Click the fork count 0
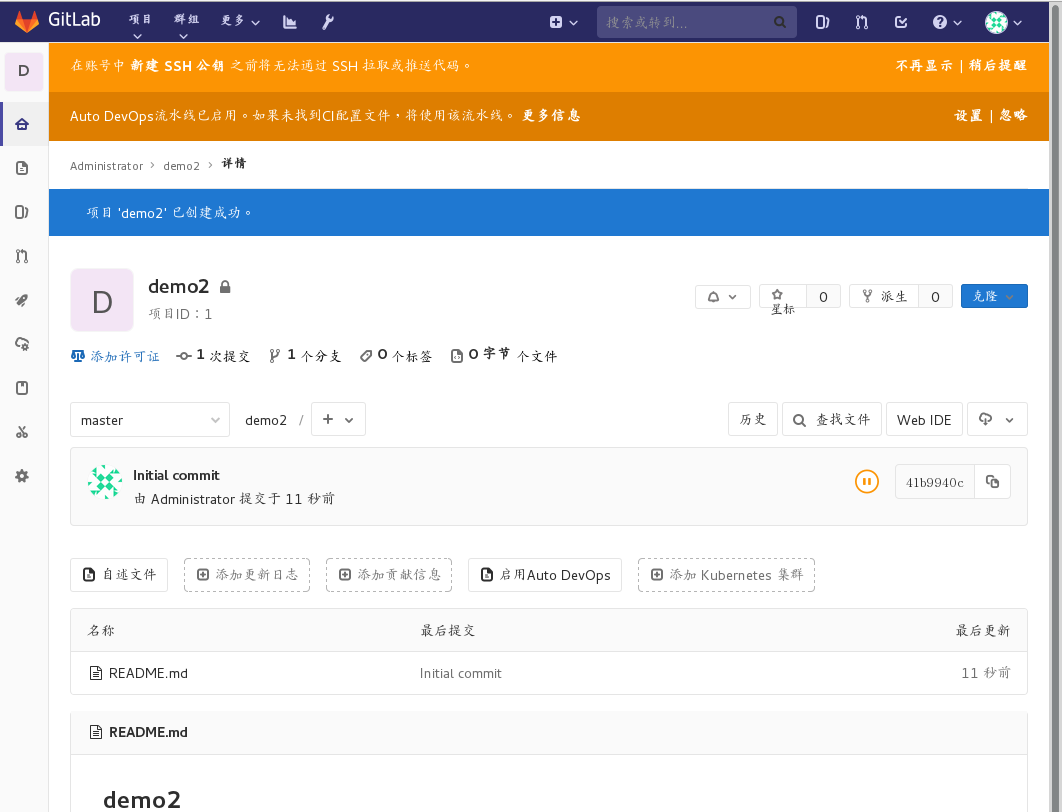This screenshot has height=812, width=1062. click(935, 297)
